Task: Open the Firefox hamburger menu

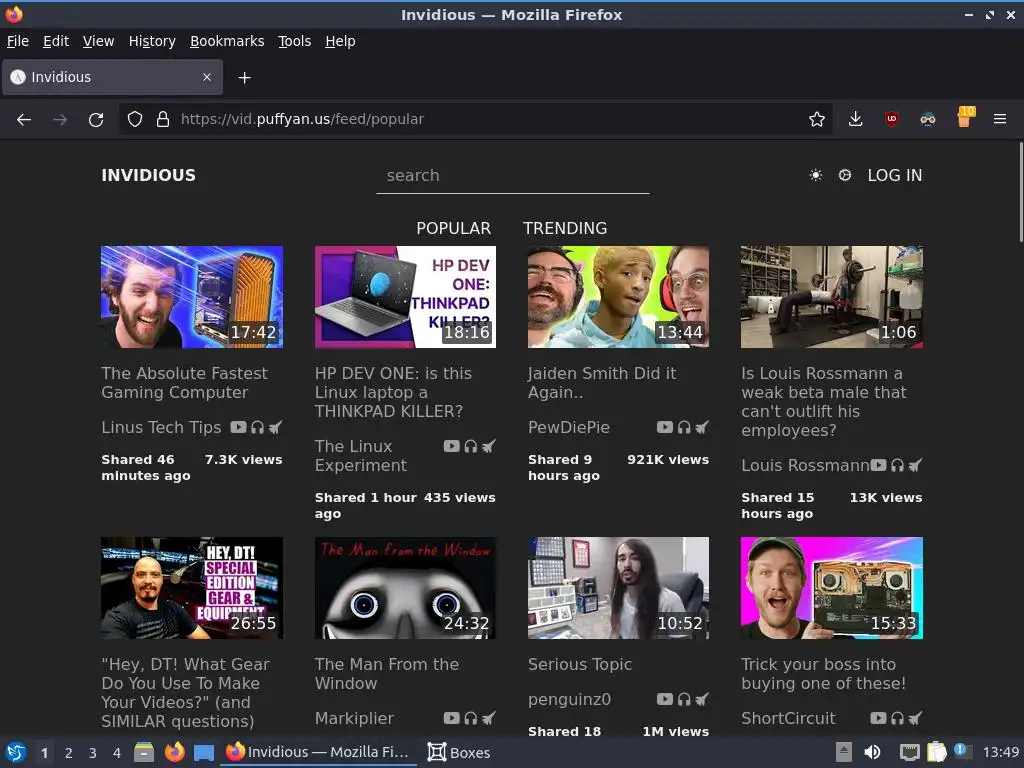Action: pyautogui.click(x=1000, y=119)
